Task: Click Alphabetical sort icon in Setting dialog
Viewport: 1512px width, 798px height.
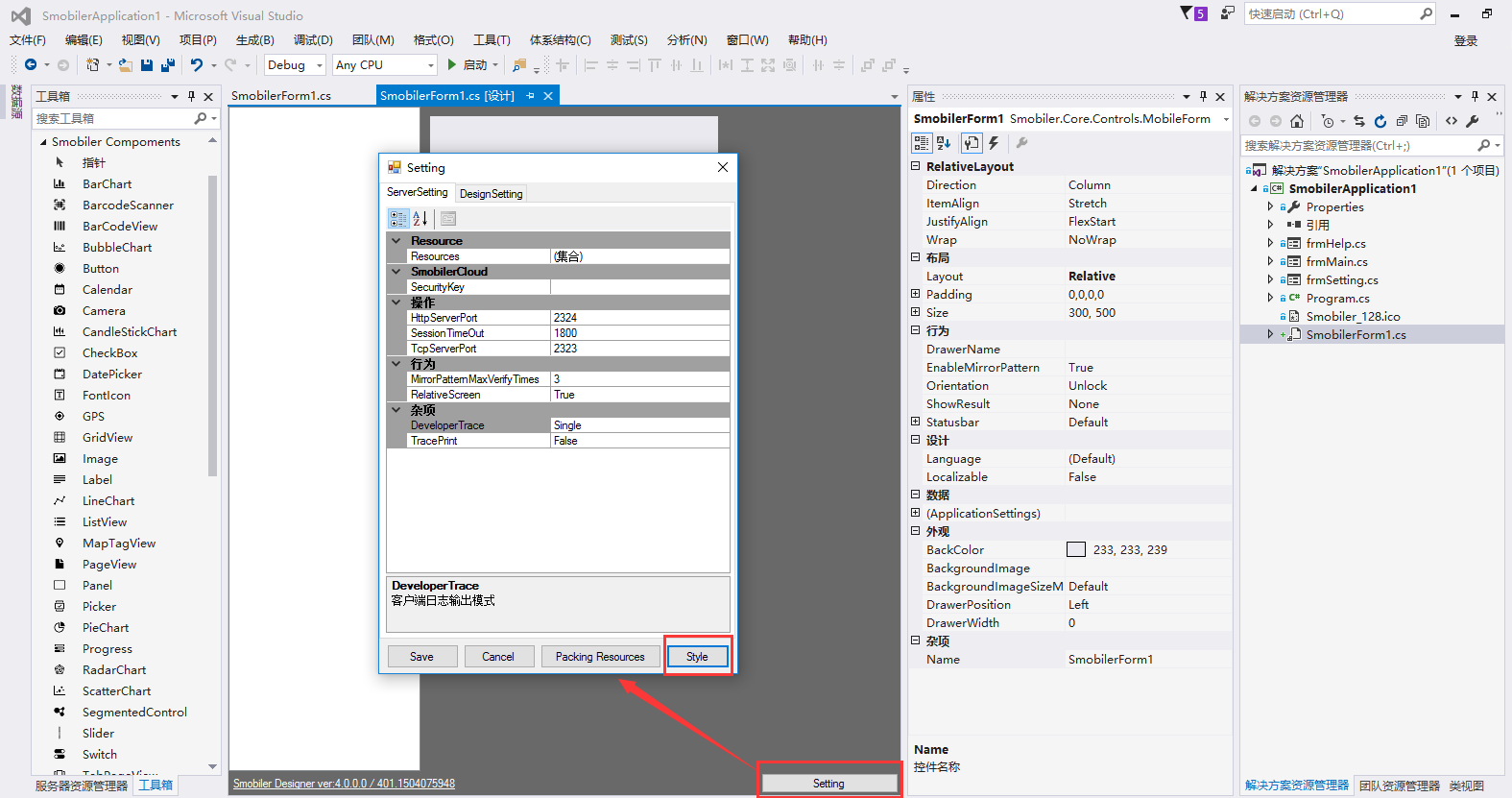Action: 420,219
